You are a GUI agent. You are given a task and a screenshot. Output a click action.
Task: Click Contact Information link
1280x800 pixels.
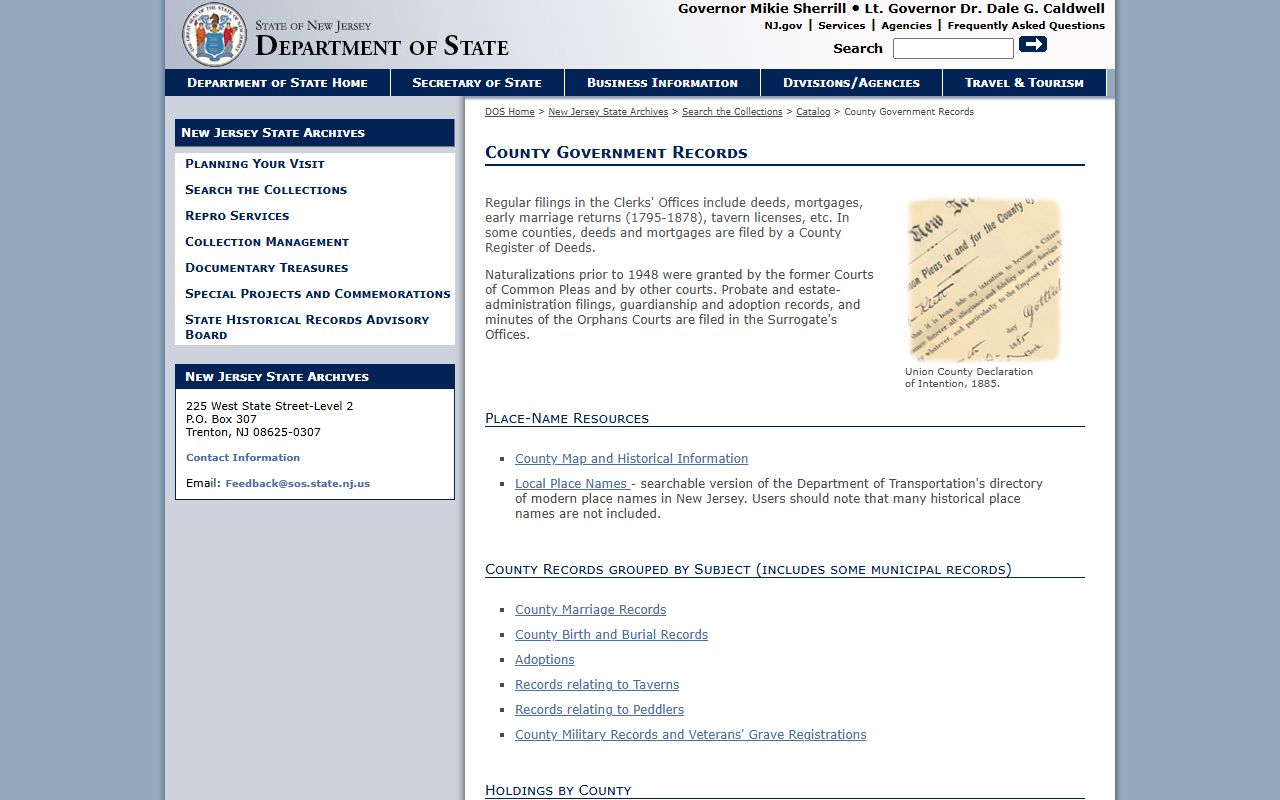243,458
